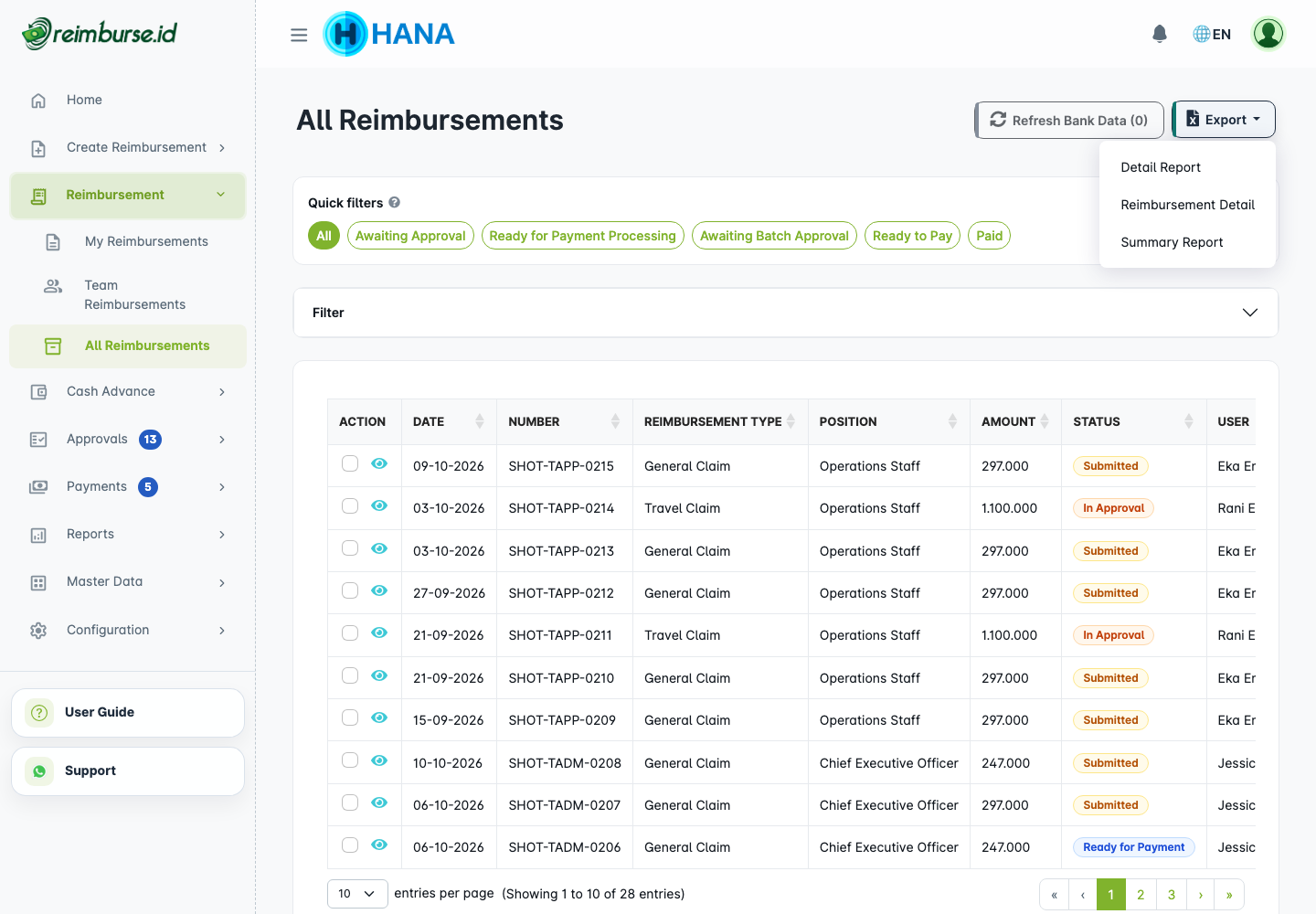
Task: Tick checkbox for SHOT-TADM-0208 row
Action: (350, 760)
